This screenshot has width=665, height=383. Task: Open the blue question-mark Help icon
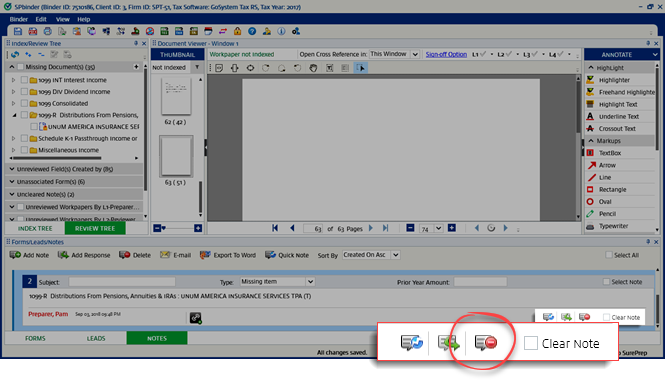(252, 31)
